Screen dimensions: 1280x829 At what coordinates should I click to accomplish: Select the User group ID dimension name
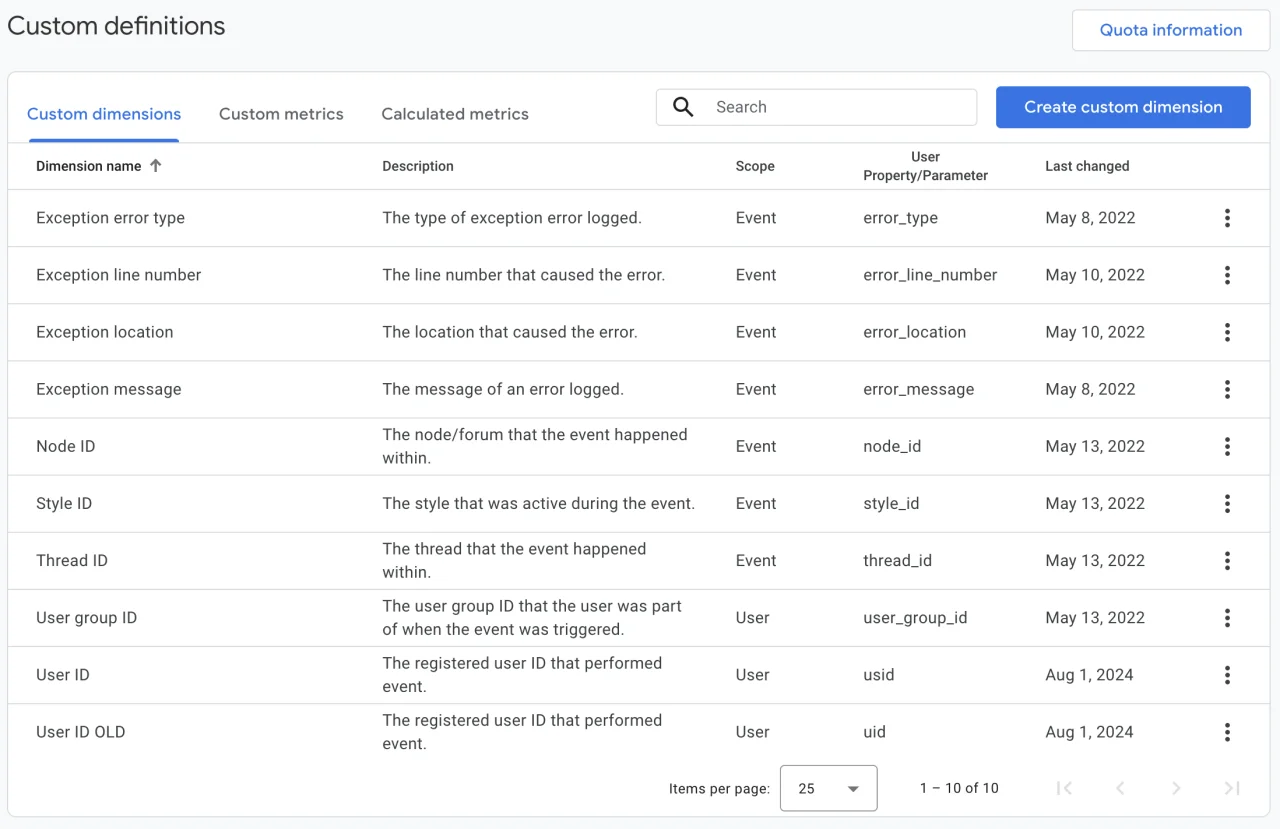86,617
